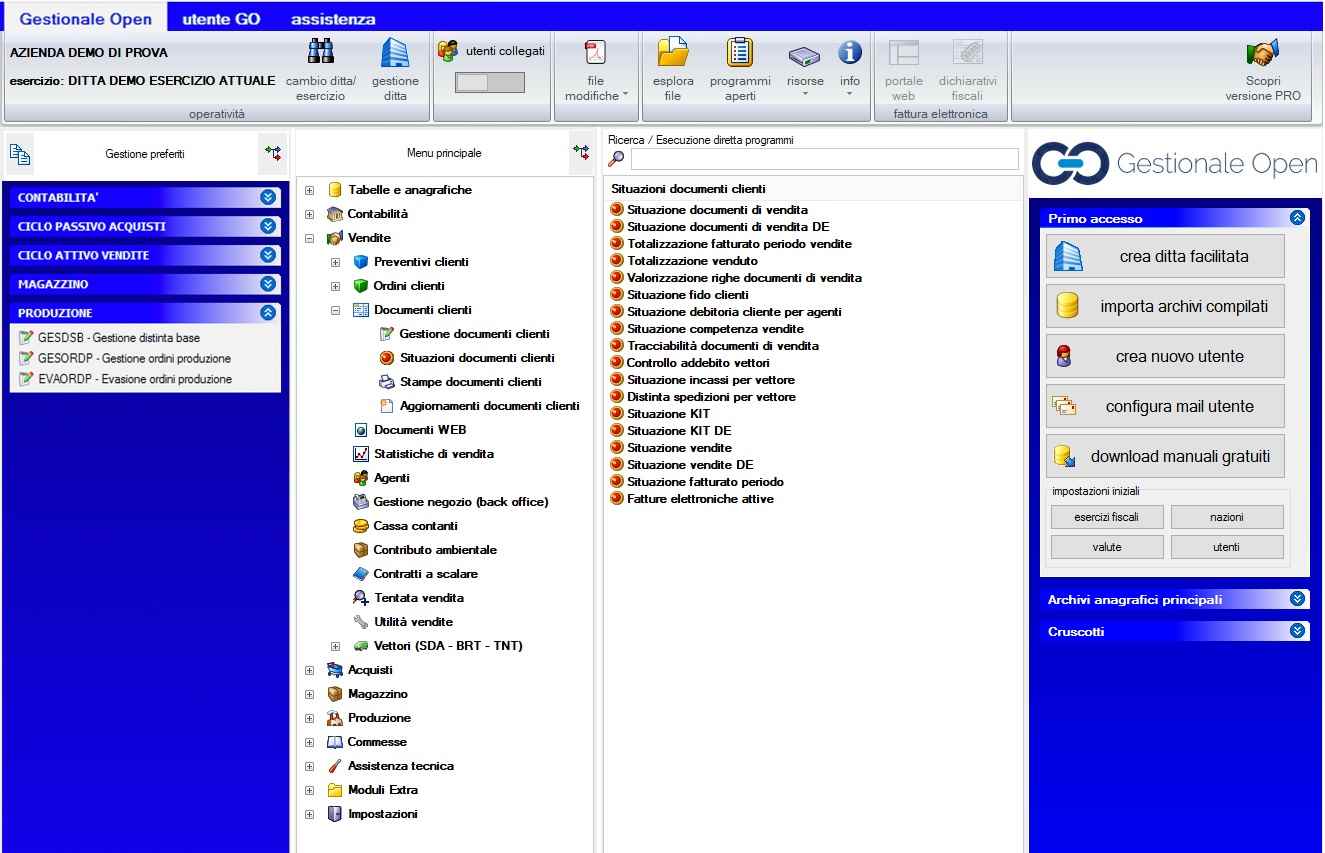Open Situazione fido clienti from list
Image resolution: width=1325 pixels, height=853 pixels.
pos(687,295)
